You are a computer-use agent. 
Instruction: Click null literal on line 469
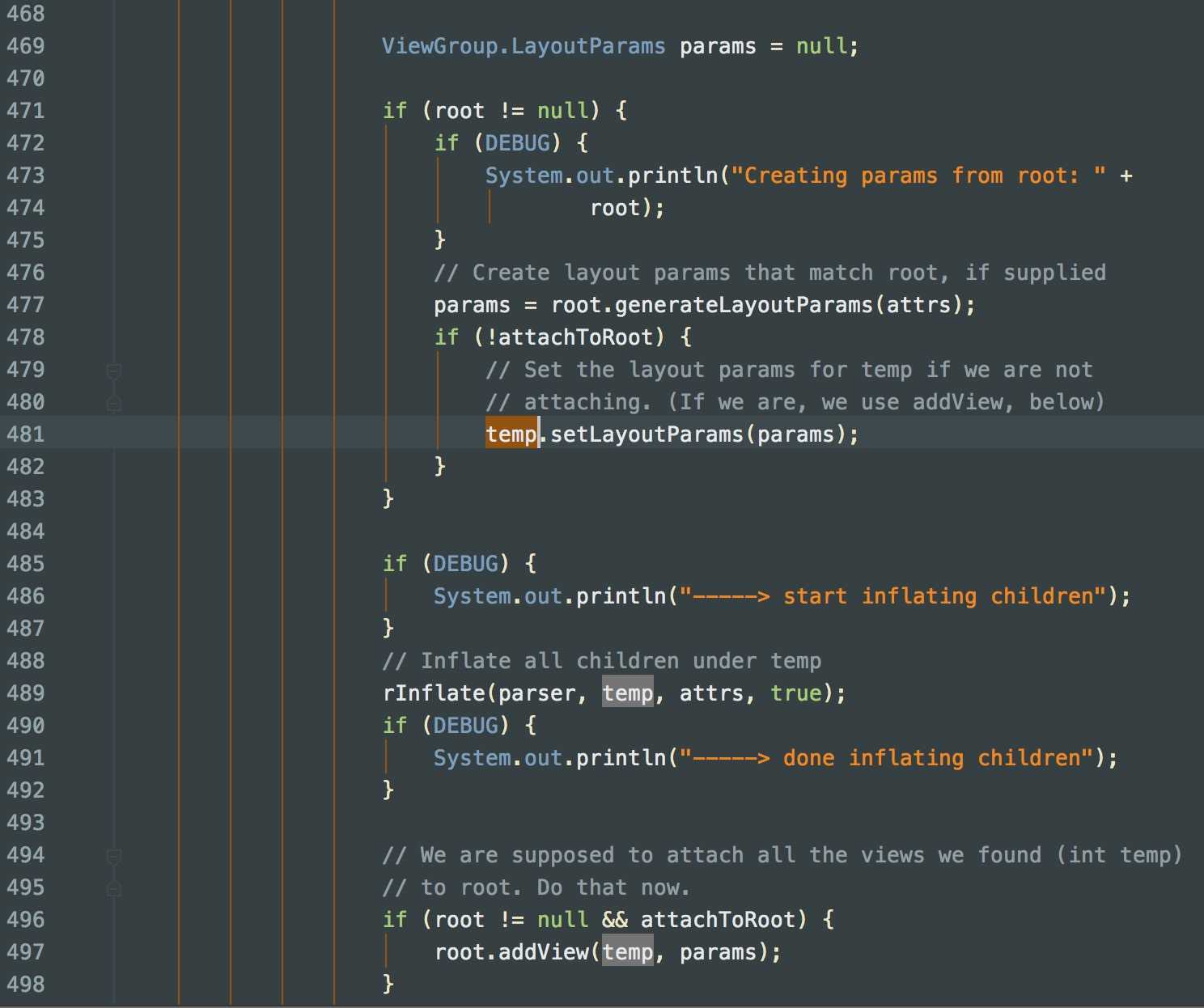[821, 46]
